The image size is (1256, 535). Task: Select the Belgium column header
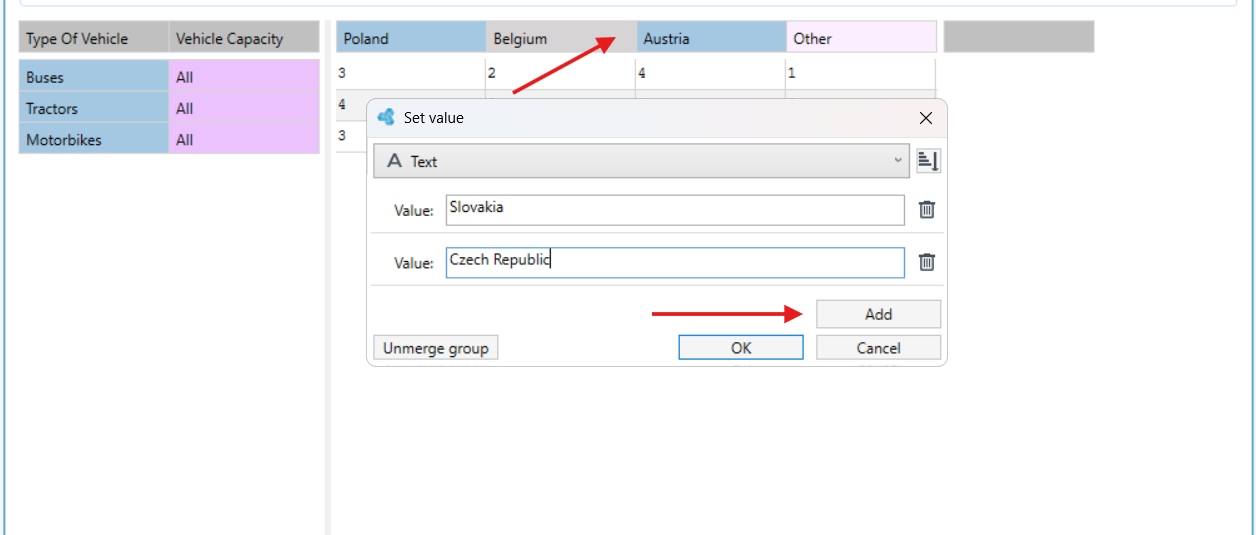pyautogui.click(x=561, y=39)
